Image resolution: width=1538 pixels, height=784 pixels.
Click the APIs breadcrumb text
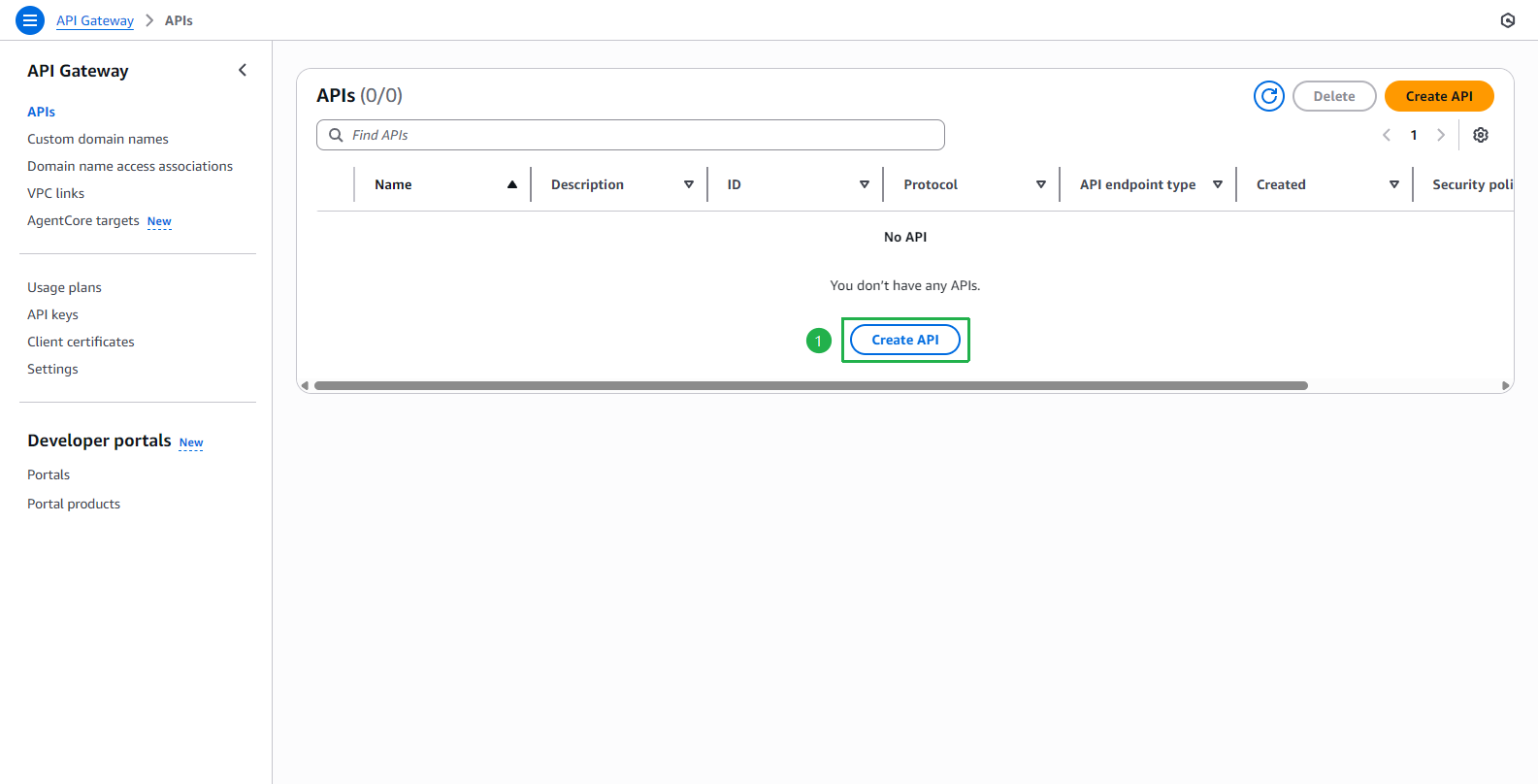coord(179,20)
